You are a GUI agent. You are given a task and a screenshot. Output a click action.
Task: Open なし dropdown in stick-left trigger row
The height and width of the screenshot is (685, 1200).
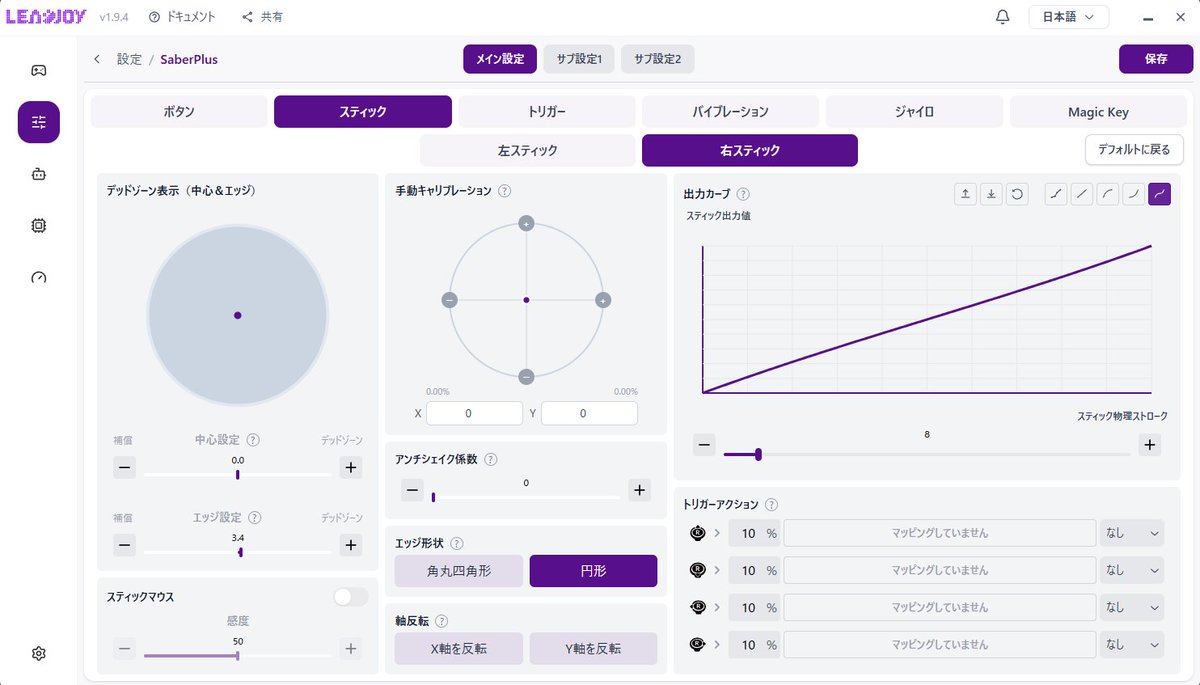pos(1132,607)
